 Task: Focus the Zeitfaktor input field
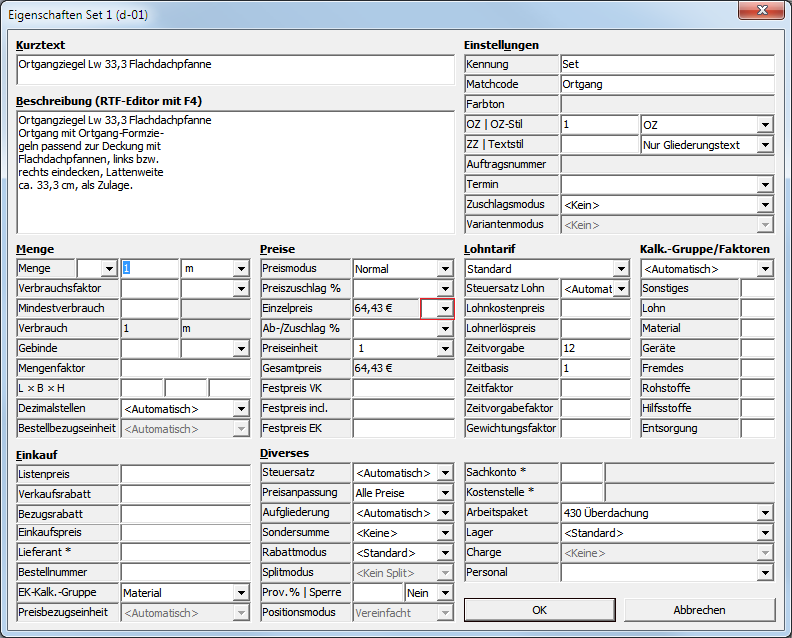pos(596,388)
